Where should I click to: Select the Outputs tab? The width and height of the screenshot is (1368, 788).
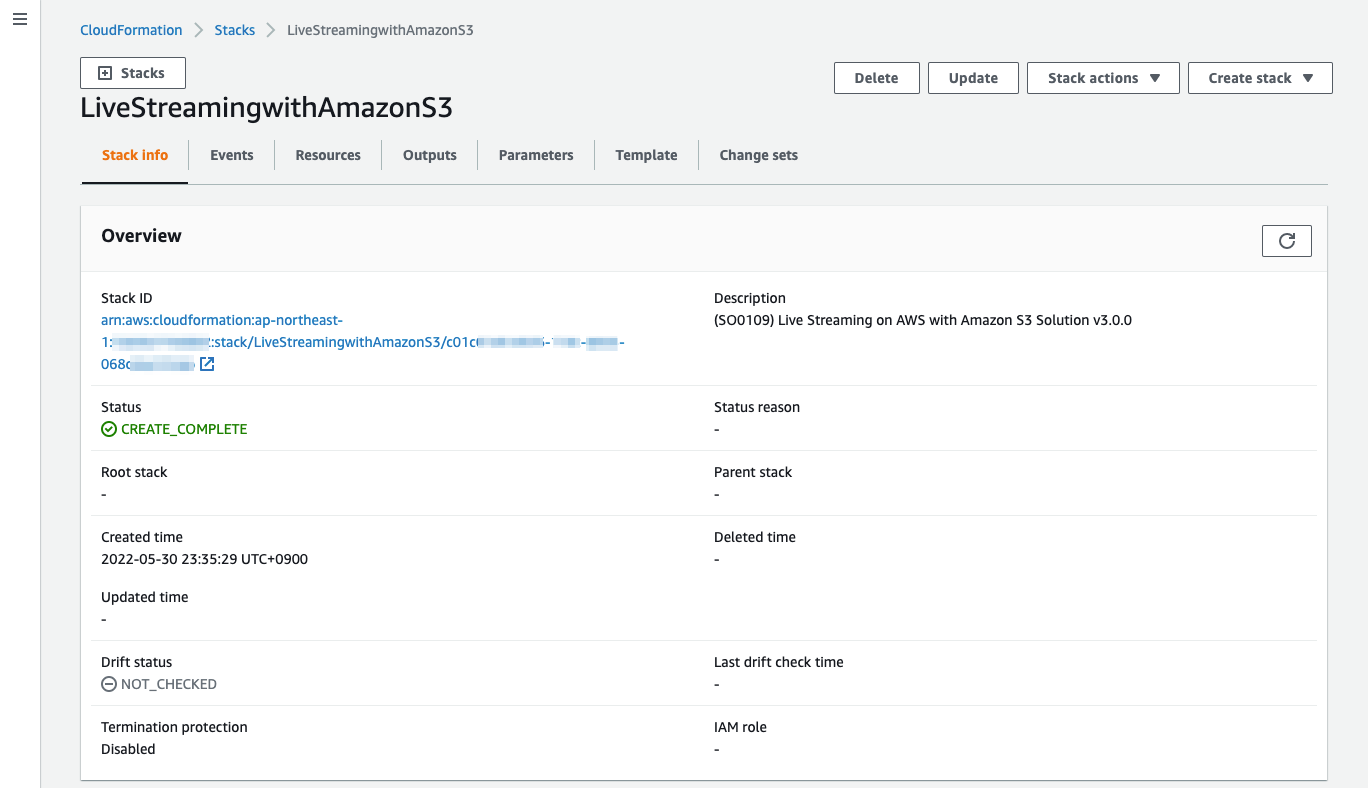pyautogui.click(x=429, y=155)
